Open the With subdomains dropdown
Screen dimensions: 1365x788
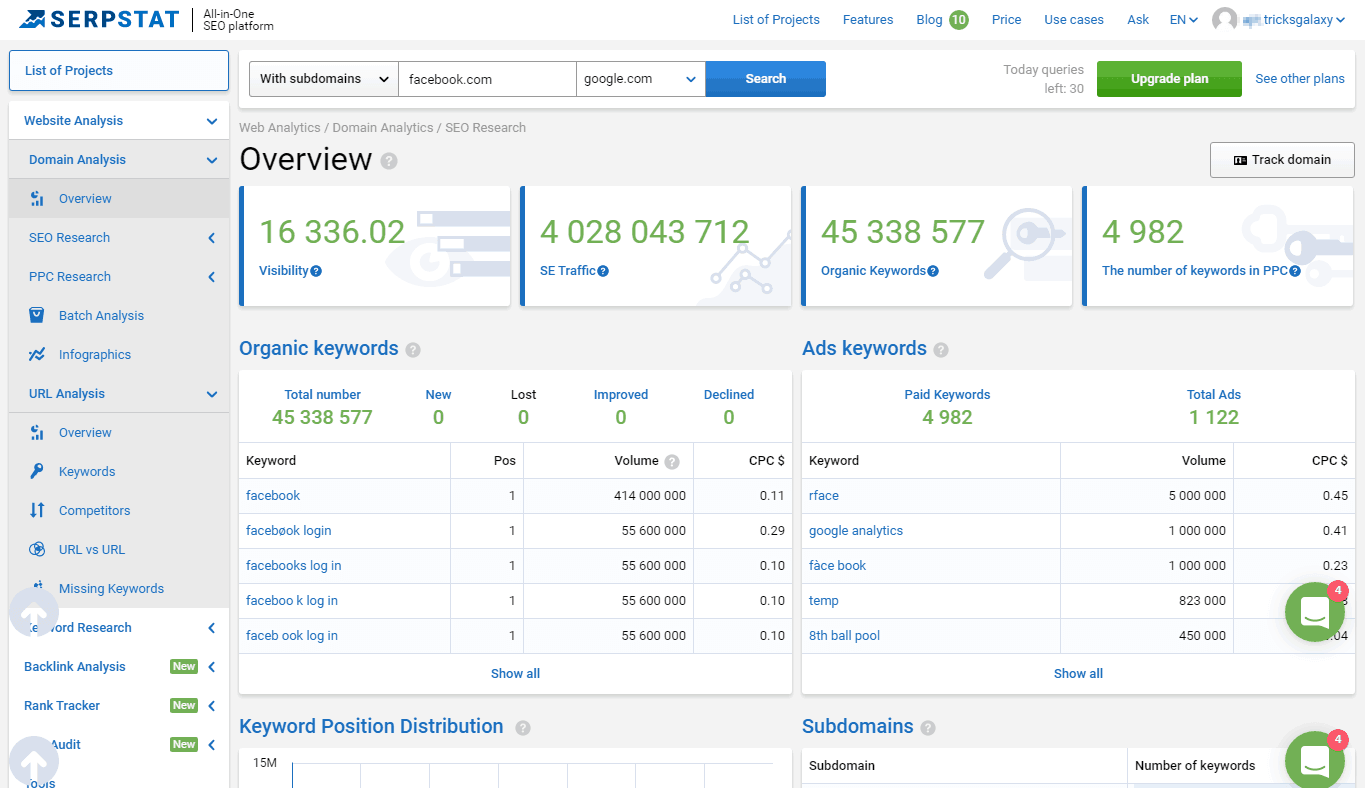tap(324, 79)
